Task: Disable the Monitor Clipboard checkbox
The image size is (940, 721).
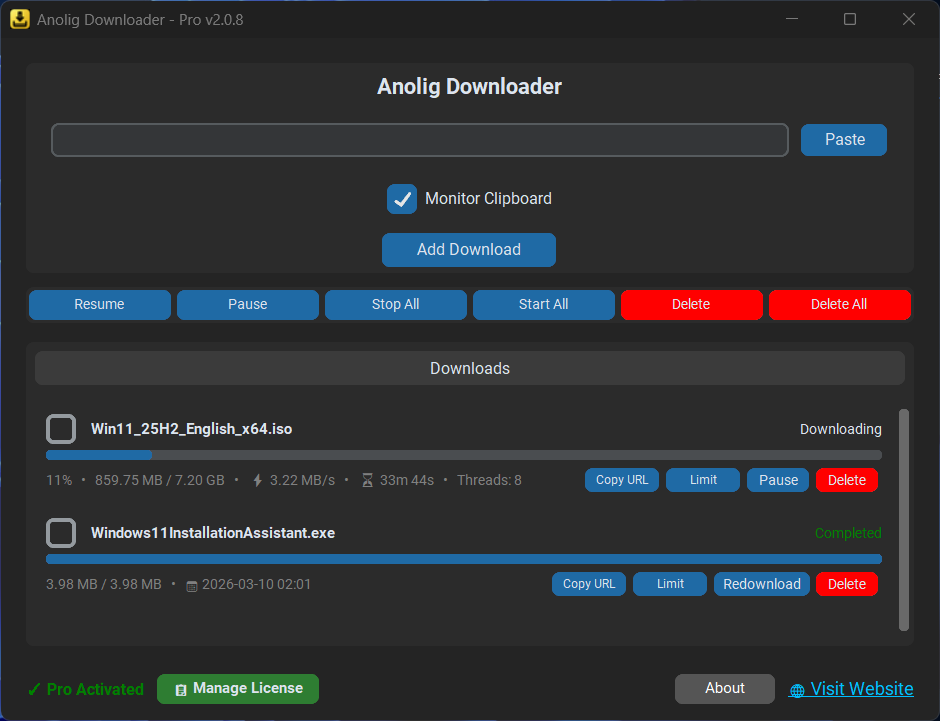Action: (401, 199)
